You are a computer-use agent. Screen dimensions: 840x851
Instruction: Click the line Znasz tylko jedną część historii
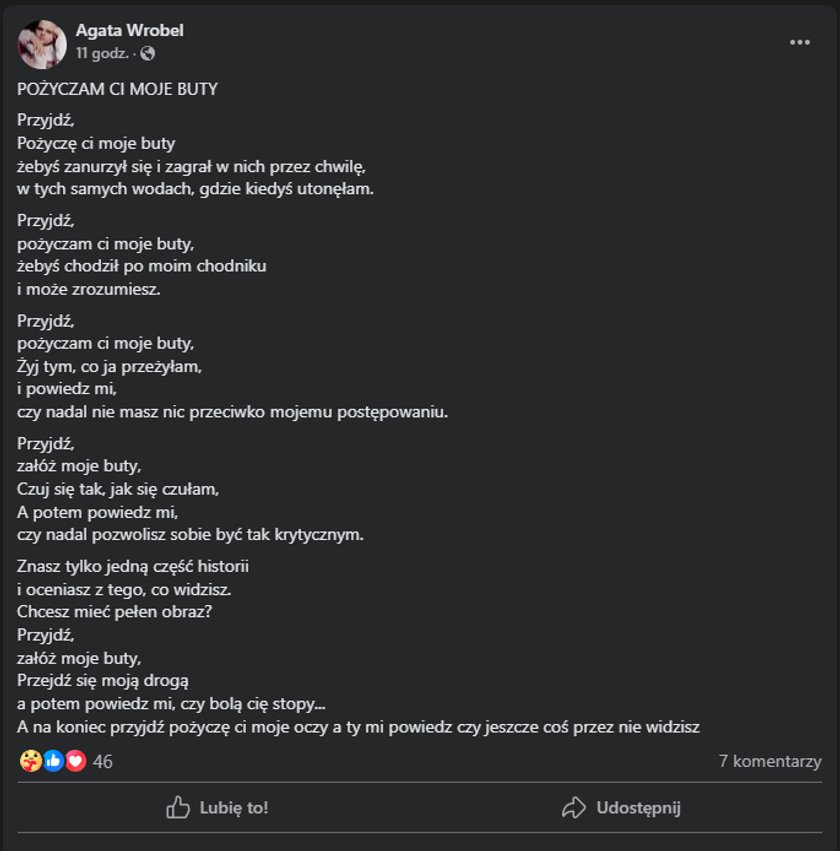point(133,567)
